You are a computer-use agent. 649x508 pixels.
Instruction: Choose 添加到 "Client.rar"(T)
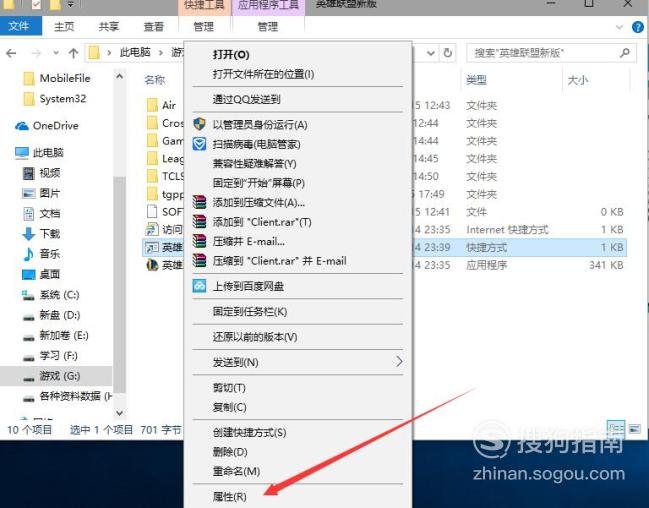click(262, 222)
